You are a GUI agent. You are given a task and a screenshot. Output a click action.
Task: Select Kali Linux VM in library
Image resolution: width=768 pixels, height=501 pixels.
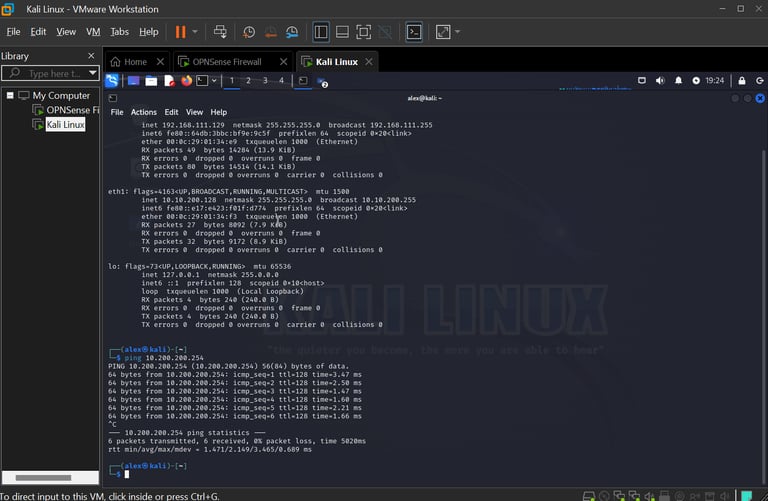point(66,124)
